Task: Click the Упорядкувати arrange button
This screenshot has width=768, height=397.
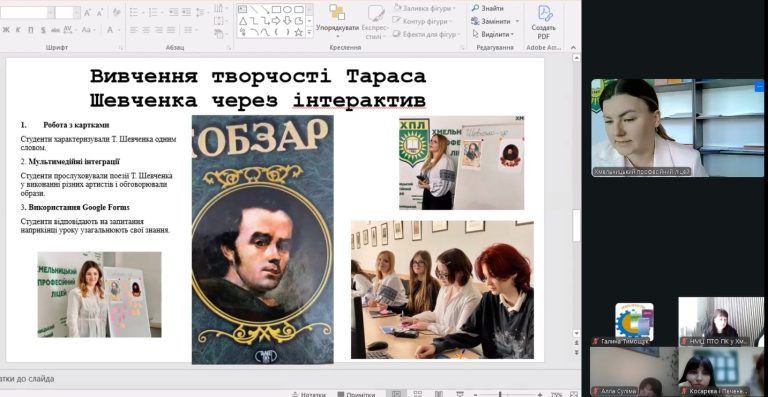Action: (337, 22)
